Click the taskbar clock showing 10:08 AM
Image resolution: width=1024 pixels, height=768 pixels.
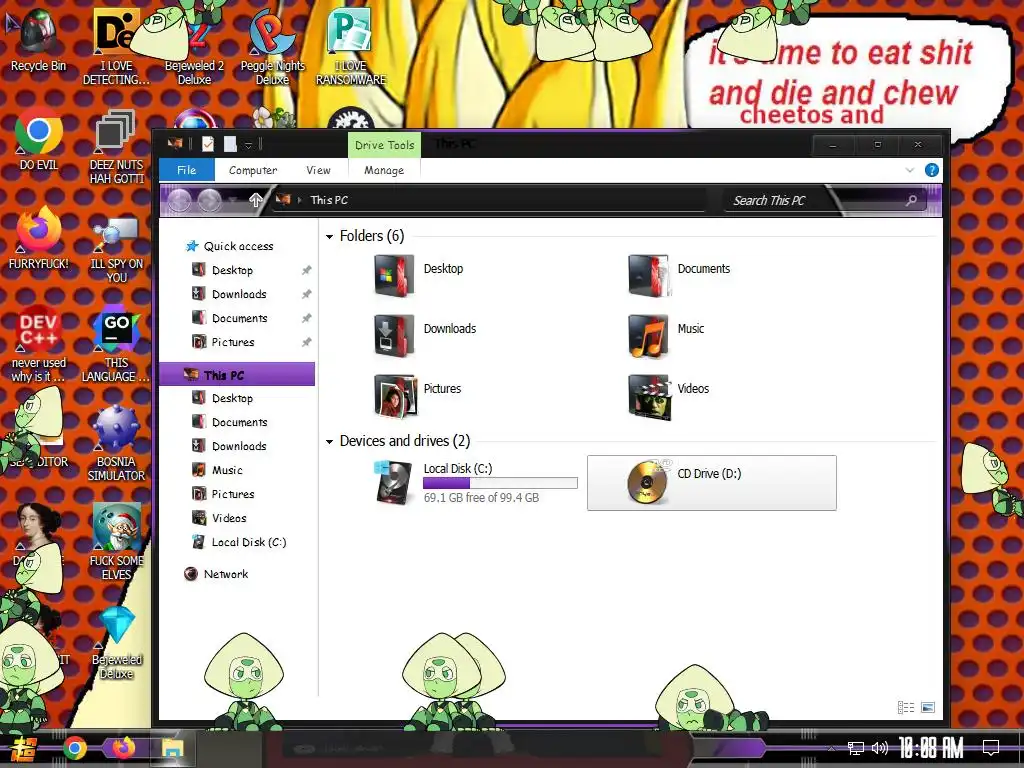pos(931,748)
